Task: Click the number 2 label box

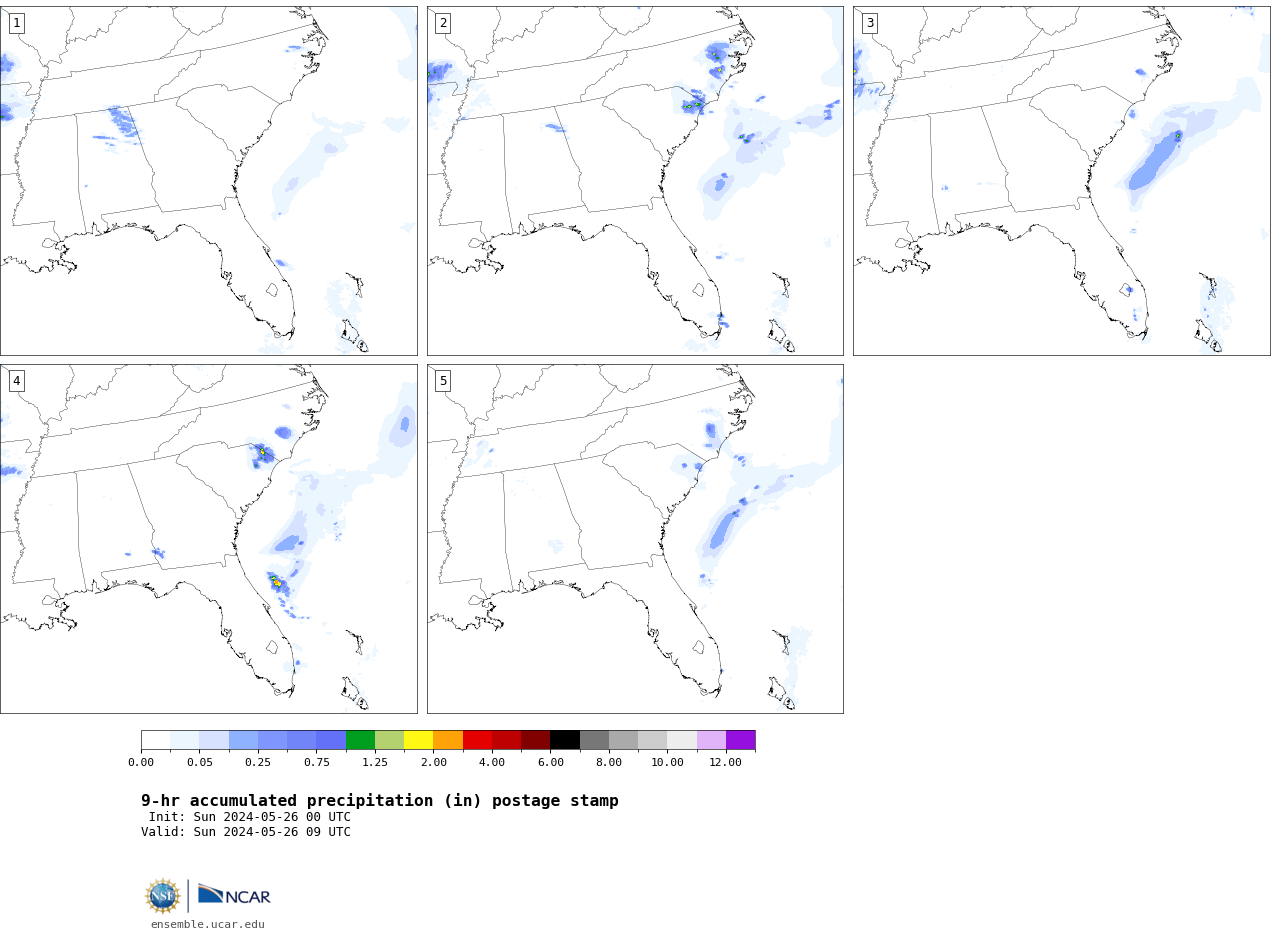Action: click(443, 23)
